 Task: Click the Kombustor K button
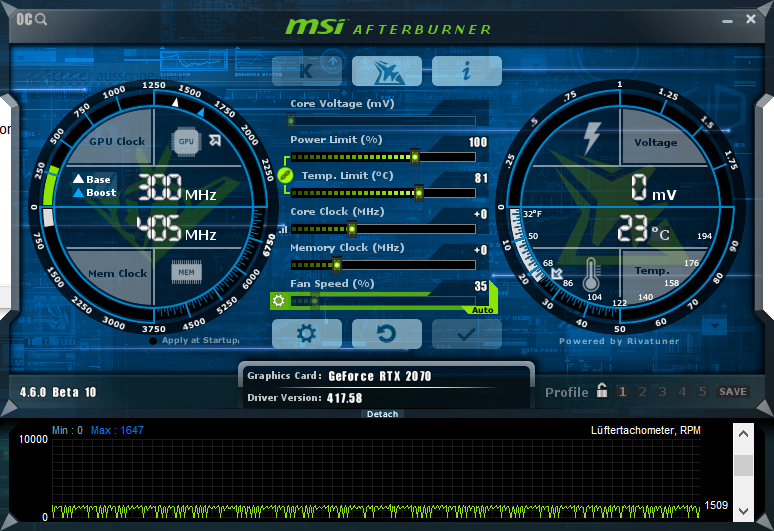[307, 71]
